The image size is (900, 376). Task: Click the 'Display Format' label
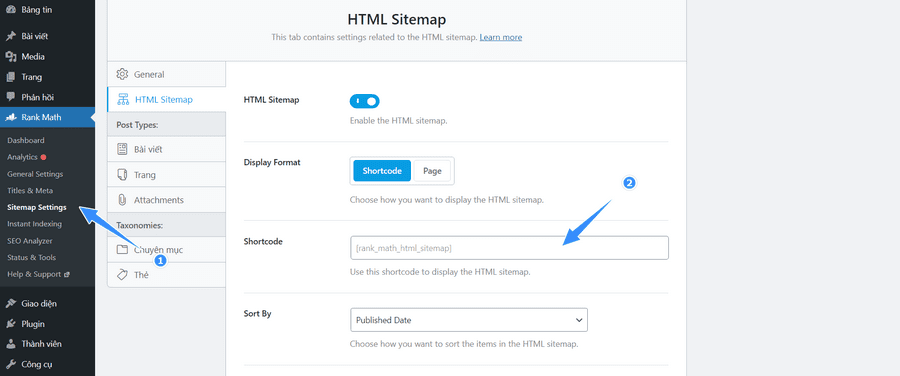tap(272, 162)
